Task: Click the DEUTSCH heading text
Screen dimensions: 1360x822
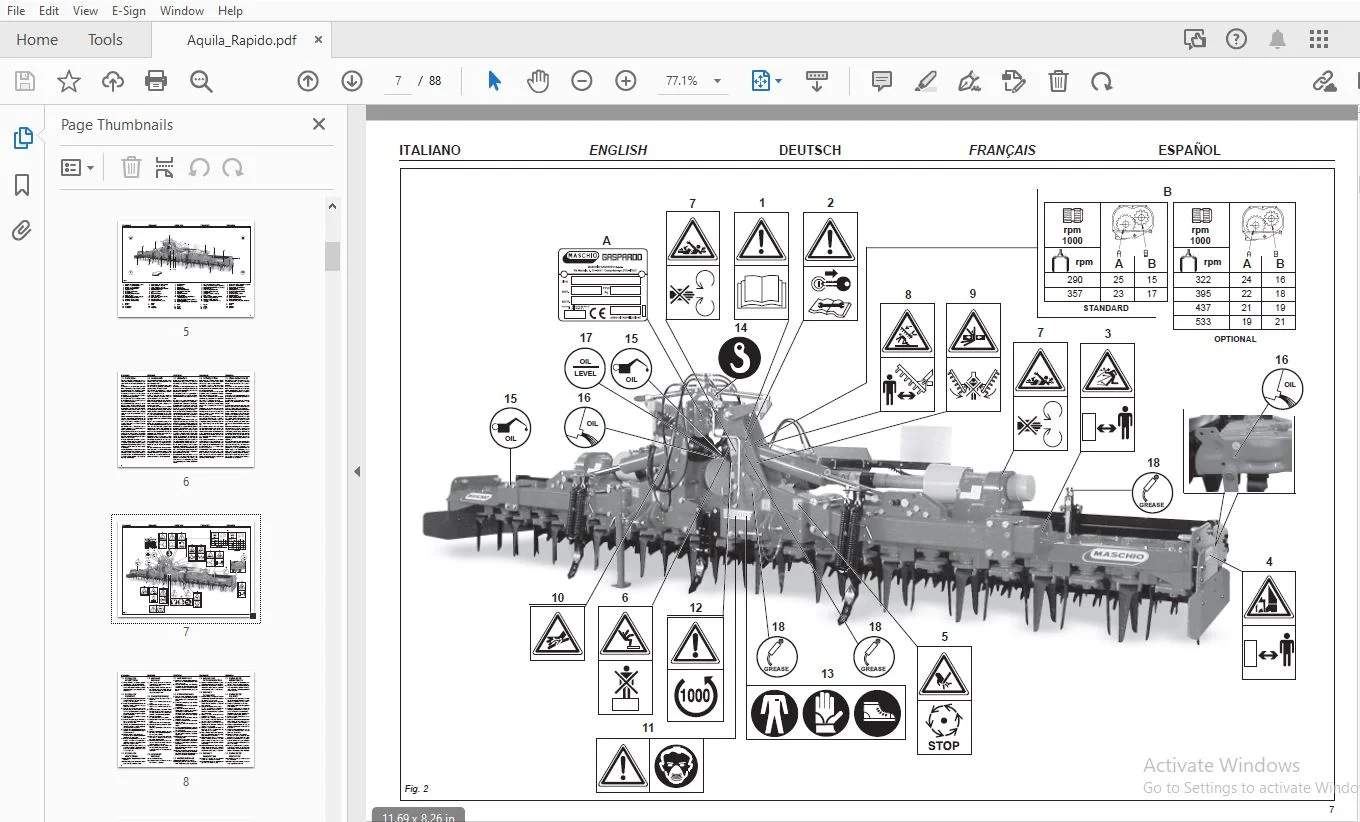Action: 810,150
